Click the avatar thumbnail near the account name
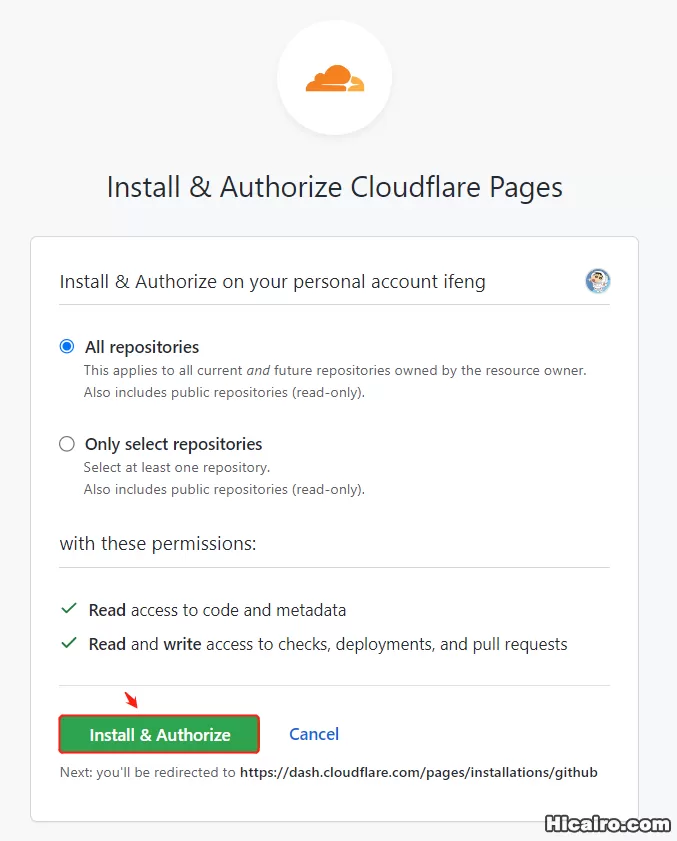The height and width of the screenshot is (841, 677). coord(597,282)
